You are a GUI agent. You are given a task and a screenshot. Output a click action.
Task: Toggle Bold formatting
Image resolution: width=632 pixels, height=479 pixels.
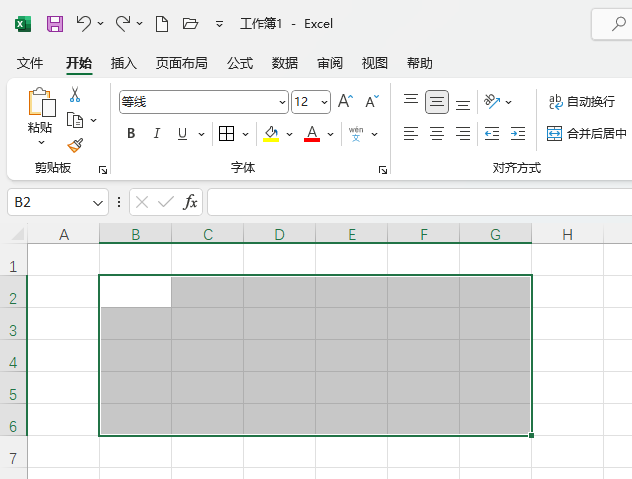(x=131, y=133)
